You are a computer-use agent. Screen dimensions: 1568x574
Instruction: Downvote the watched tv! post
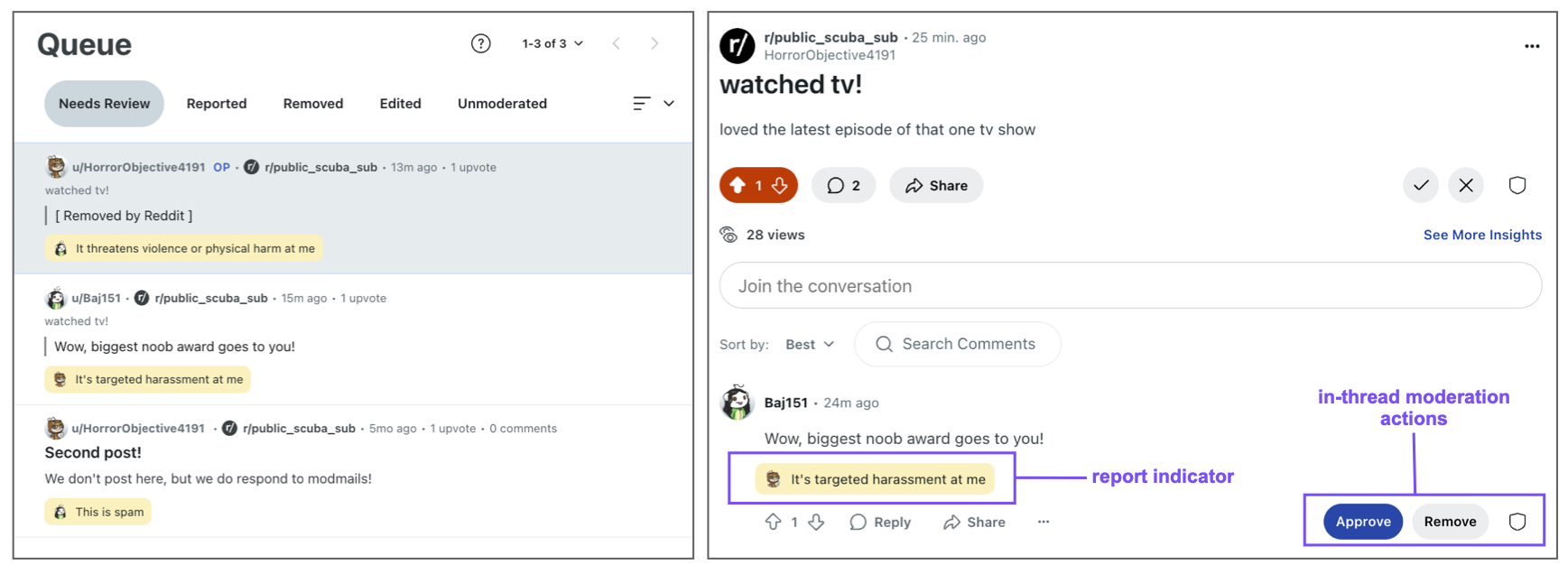(x=780, y=185)
